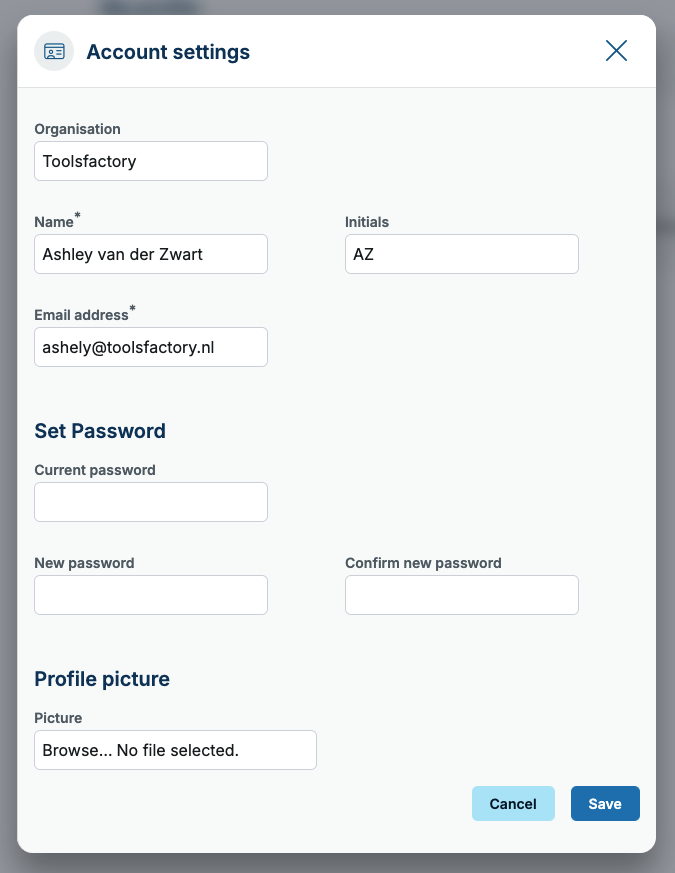Click the Profile picture section heading
675x873 pixels.
point(102,679)
